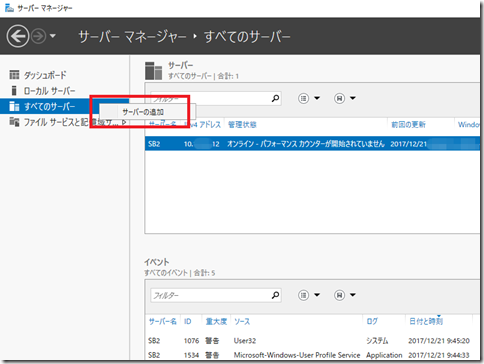484x364 pixels.
Task: Sort by 管理状態 column header
Action: pos(242,125)
